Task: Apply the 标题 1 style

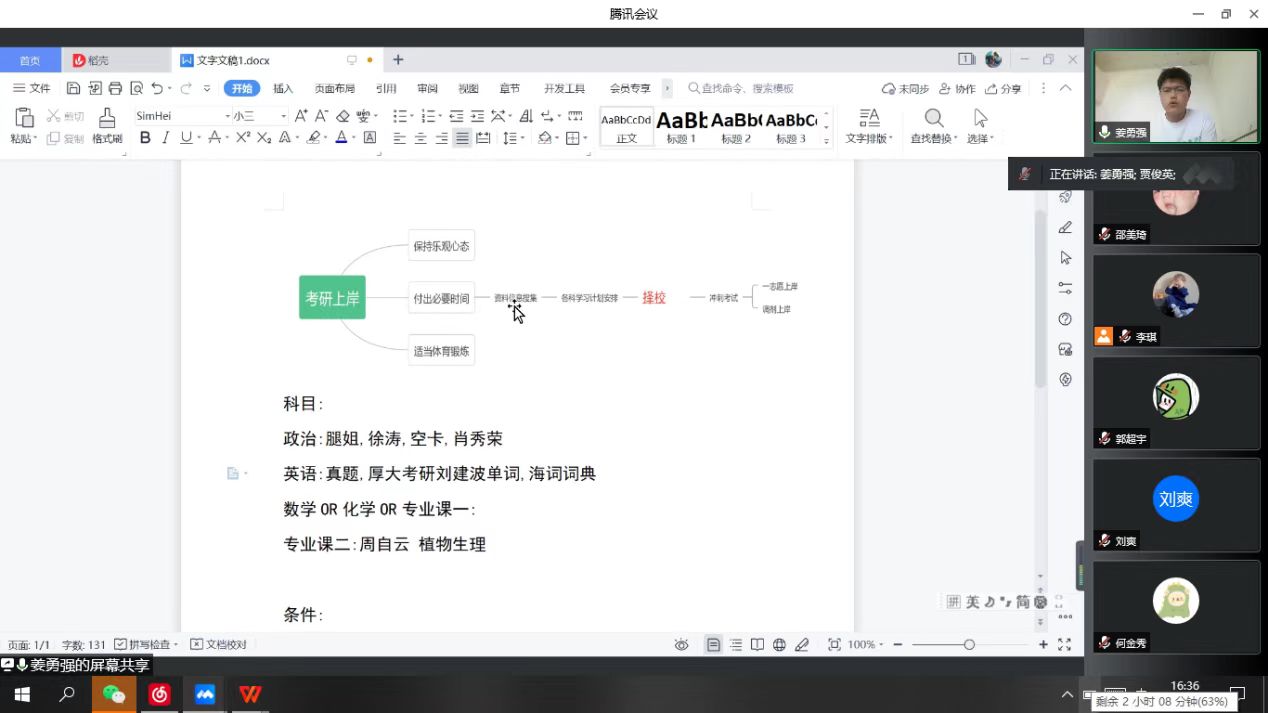Action: (x=681, y=127)
